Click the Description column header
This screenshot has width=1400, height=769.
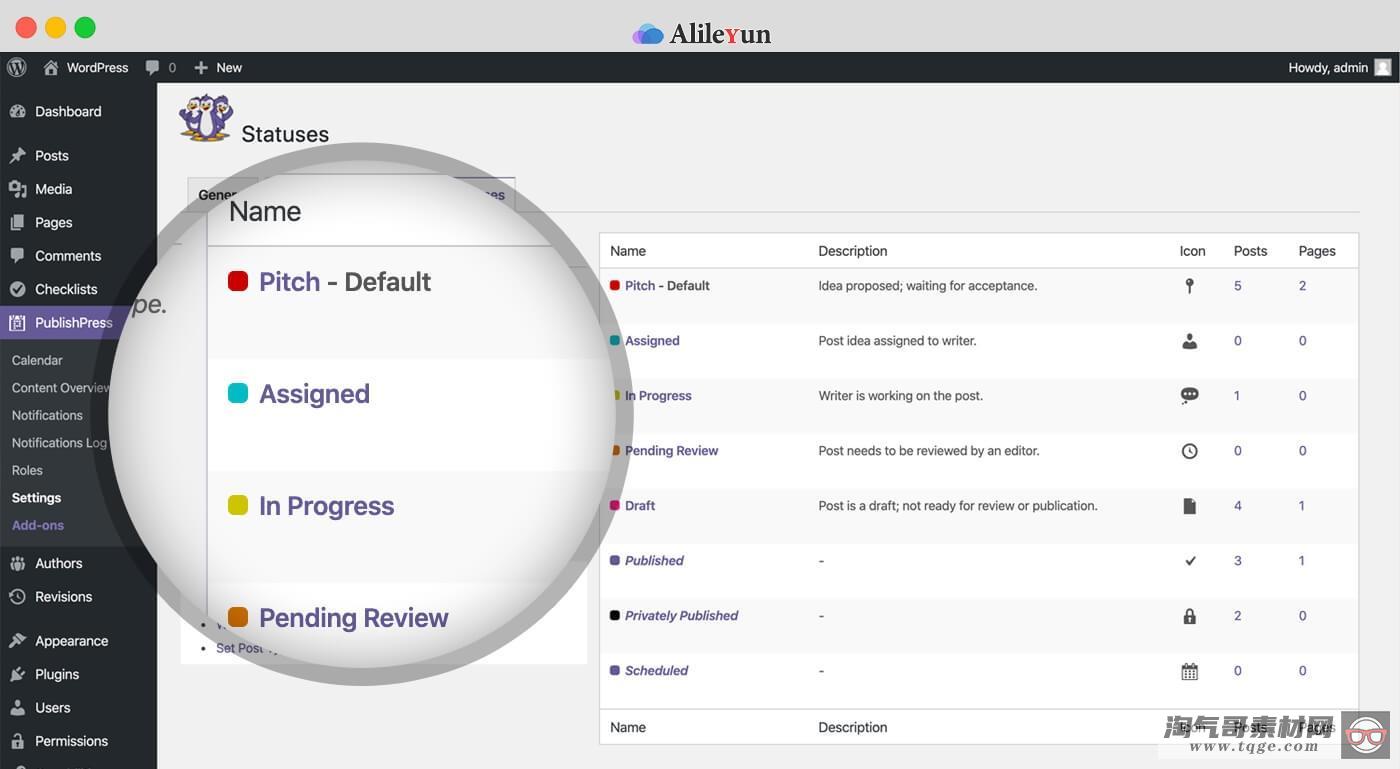pyautogui.click(x=853, y=251)
